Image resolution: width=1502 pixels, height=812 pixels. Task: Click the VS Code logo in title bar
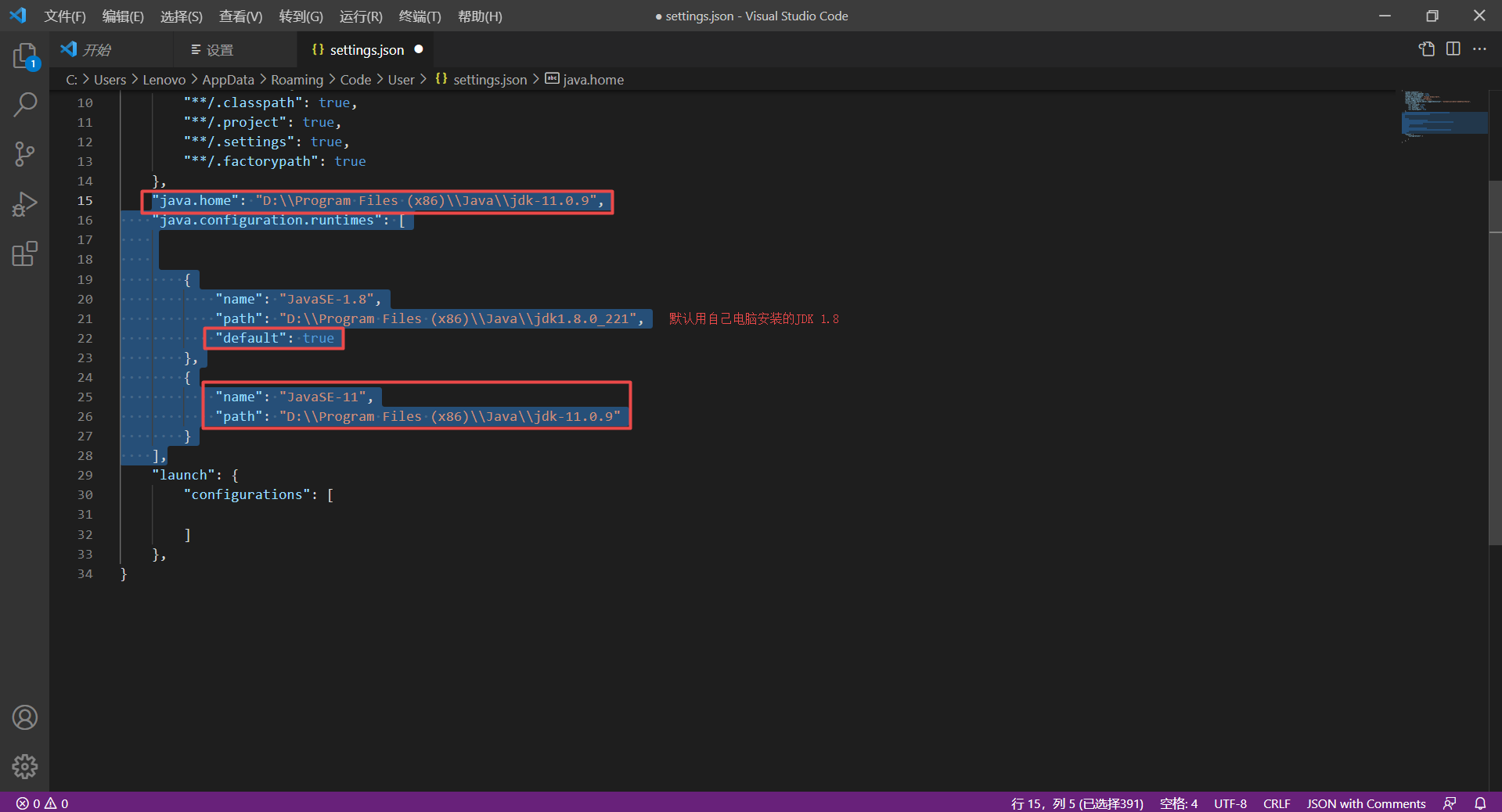(18, 16)
